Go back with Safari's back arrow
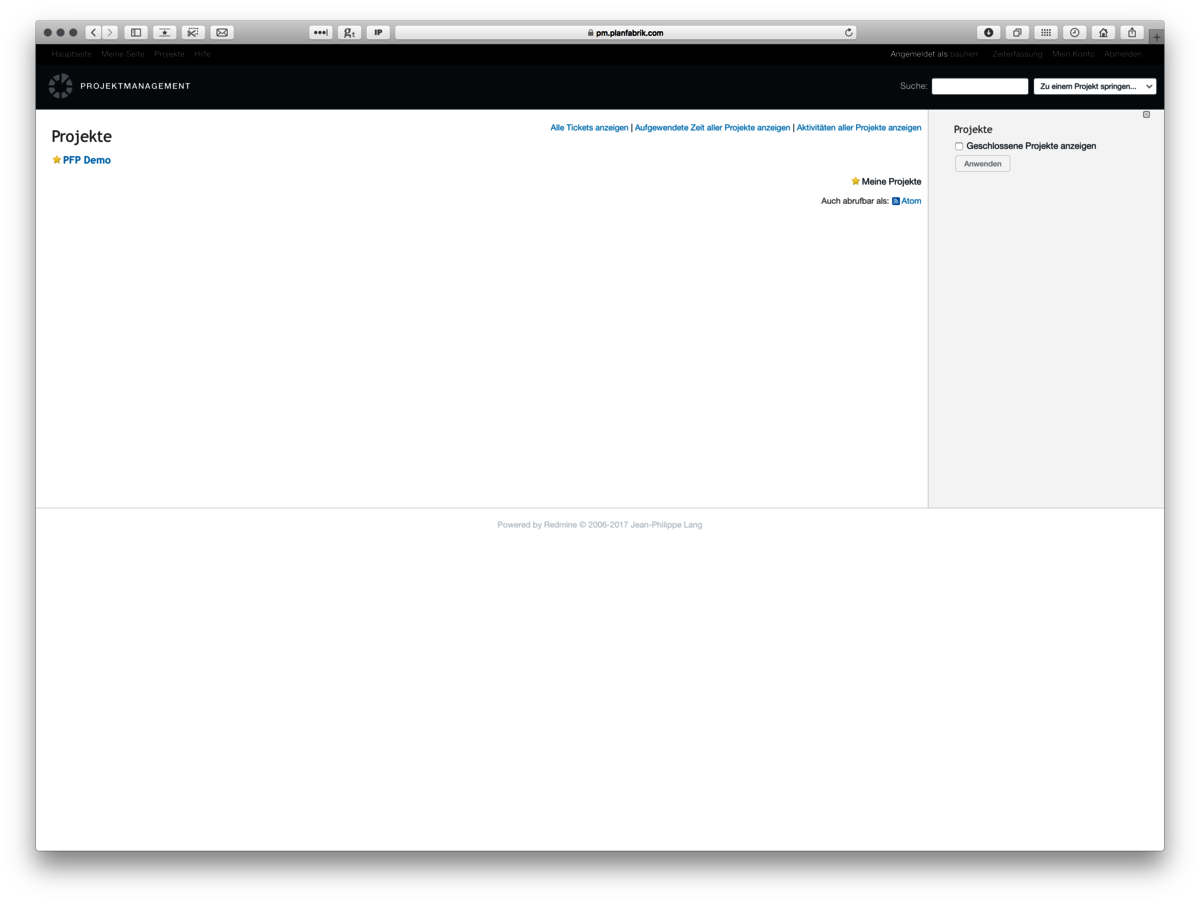Image resolution: width=1200 pixels, height=902 pixels. tap(94, 33)
